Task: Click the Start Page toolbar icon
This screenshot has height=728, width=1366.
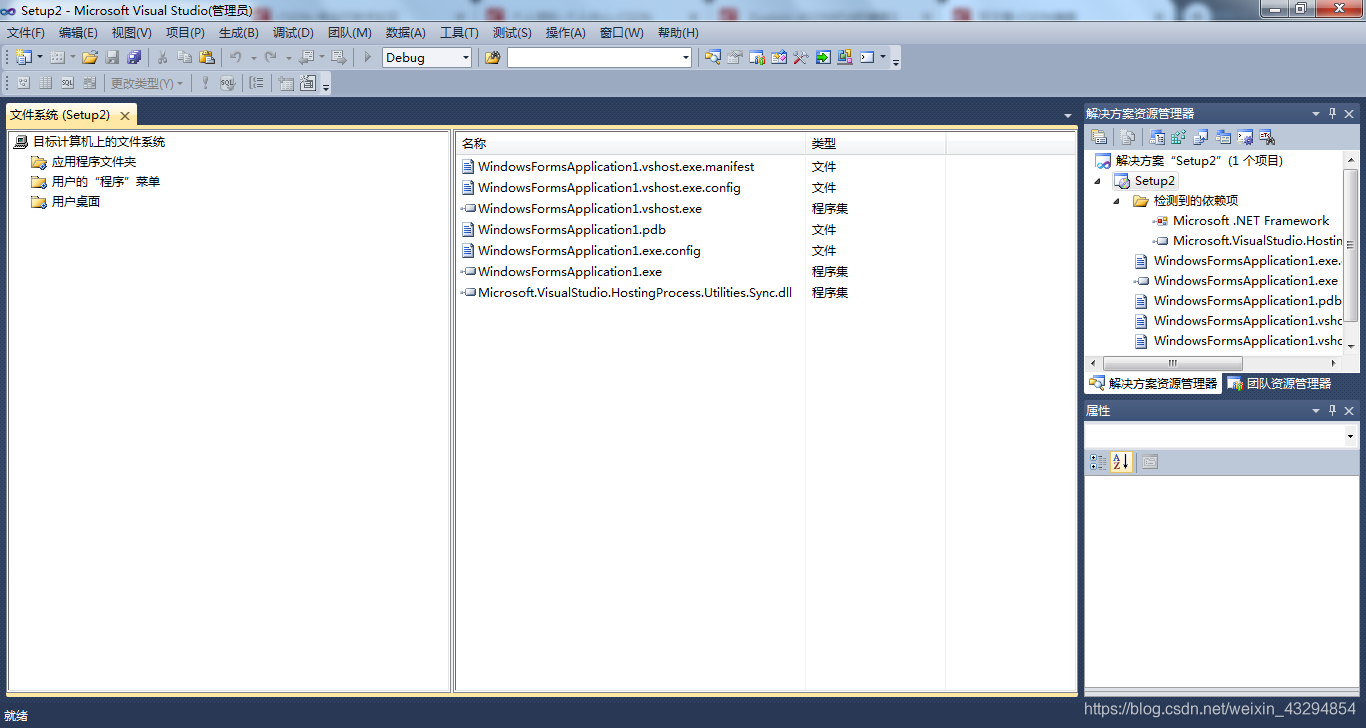Action: point(822,57)
